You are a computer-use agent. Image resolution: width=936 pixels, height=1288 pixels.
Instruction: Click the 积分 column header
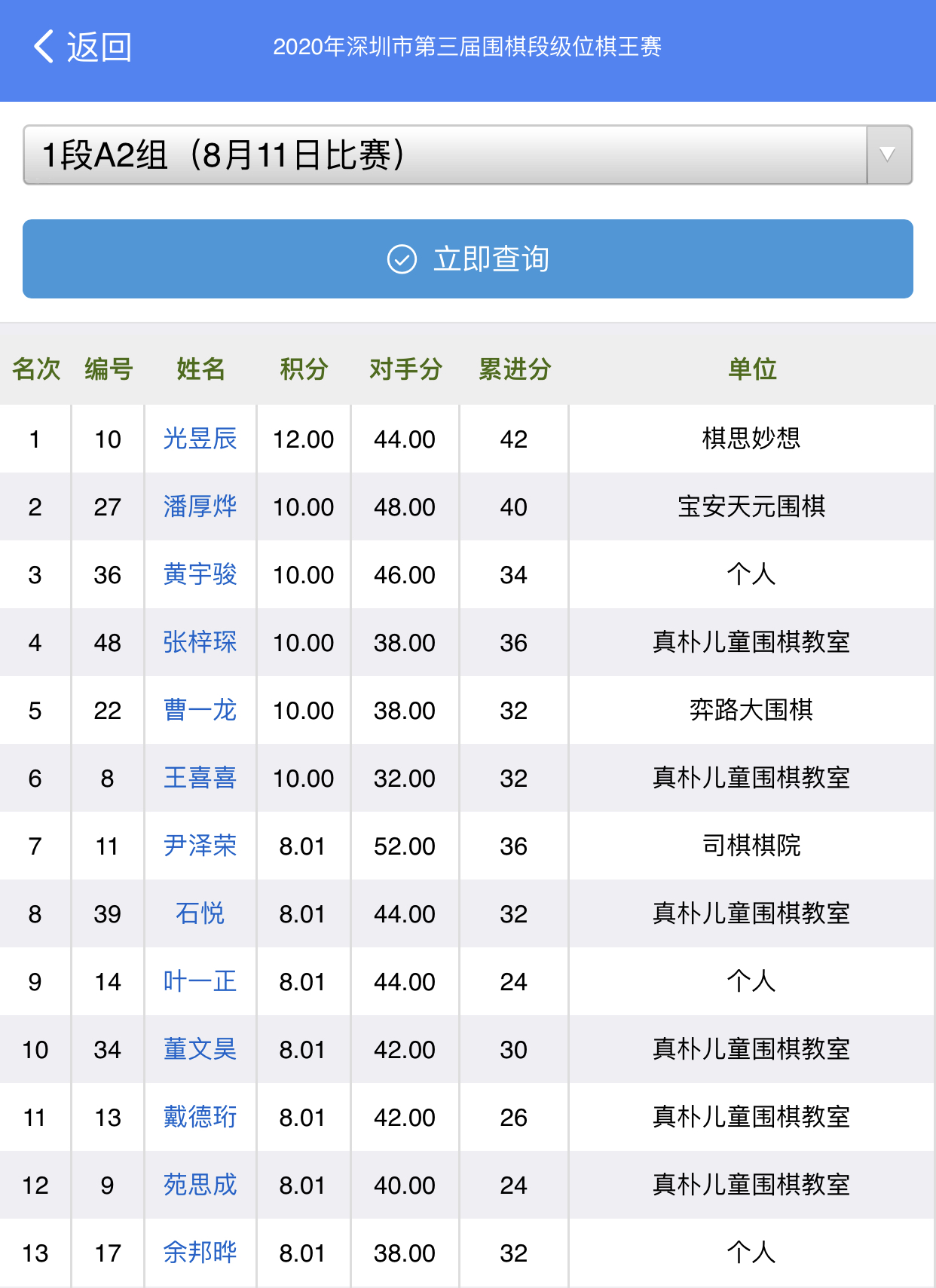[304, 369]
